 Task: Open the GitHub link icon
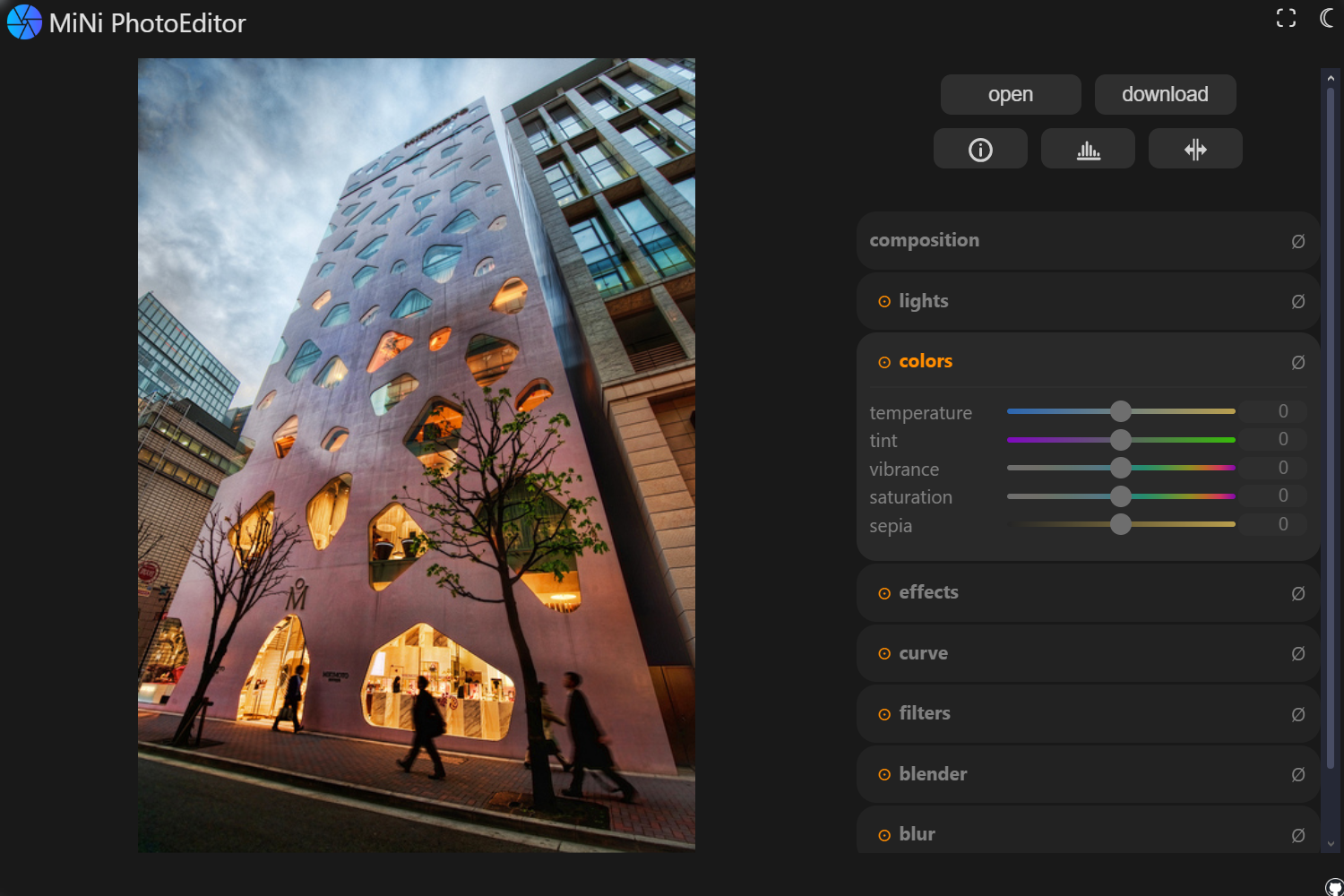pyautogui.click(x=1334, y=887)
